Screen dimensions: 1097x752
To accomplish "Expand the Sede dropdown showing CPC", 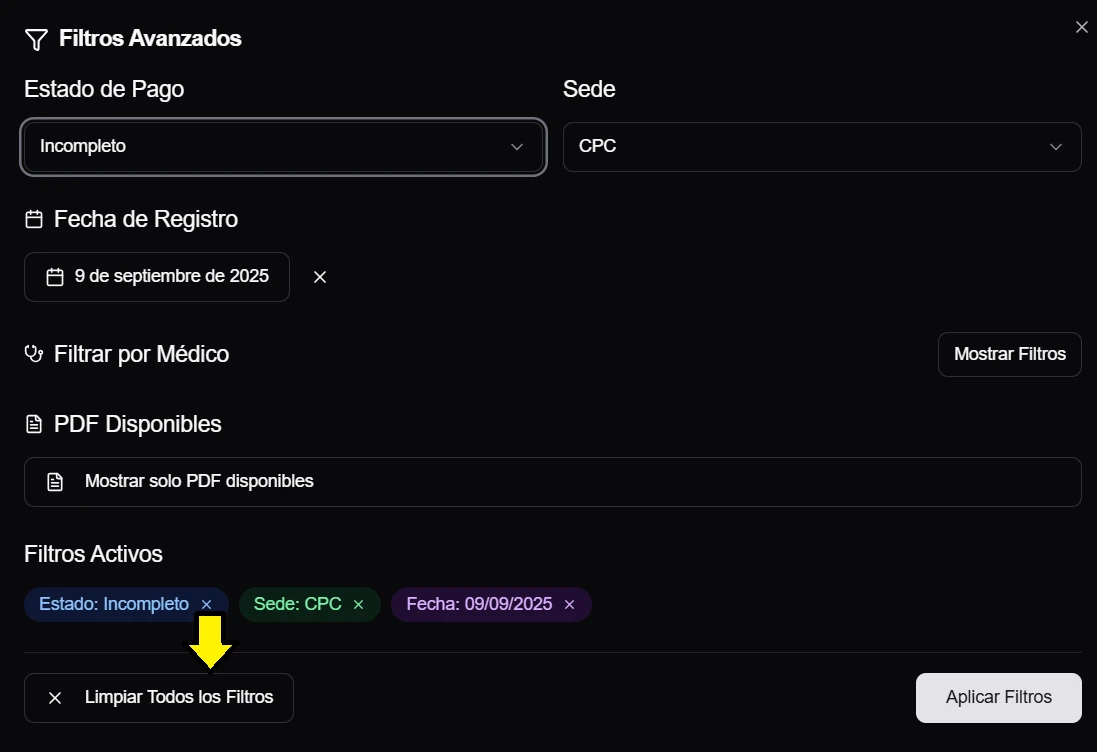I will [821, 147].
